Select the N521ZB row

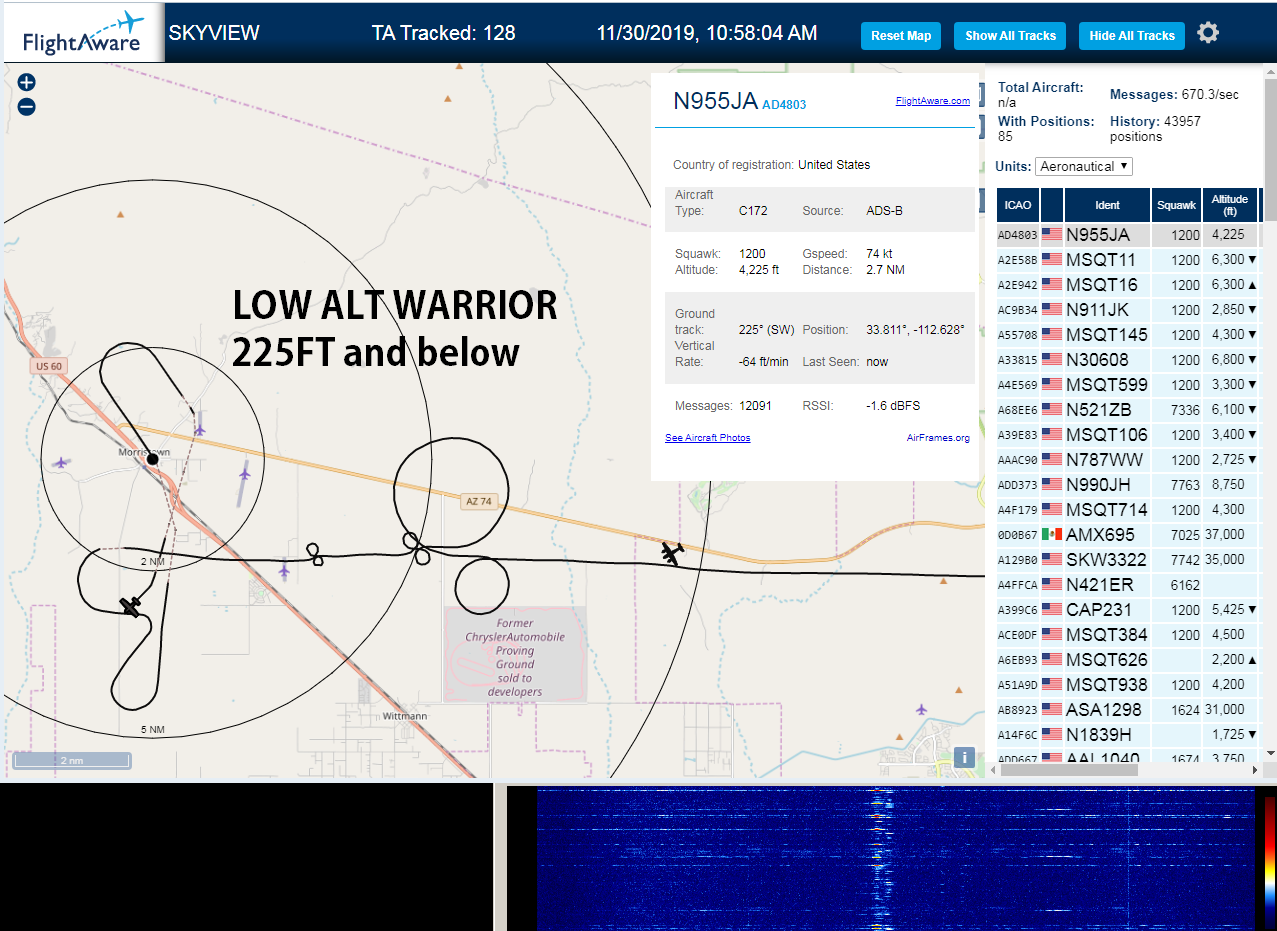click(1127, 410)
